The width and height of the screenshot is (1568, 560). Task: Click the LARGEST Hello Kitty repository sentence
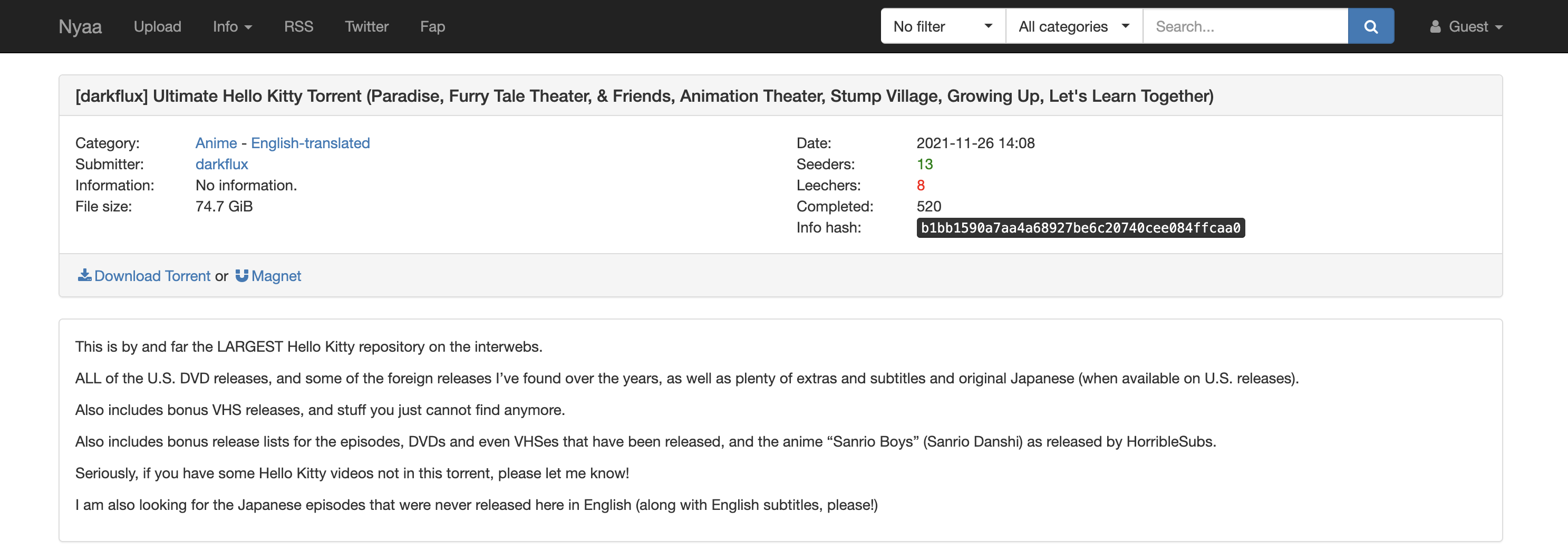[308, 346]
